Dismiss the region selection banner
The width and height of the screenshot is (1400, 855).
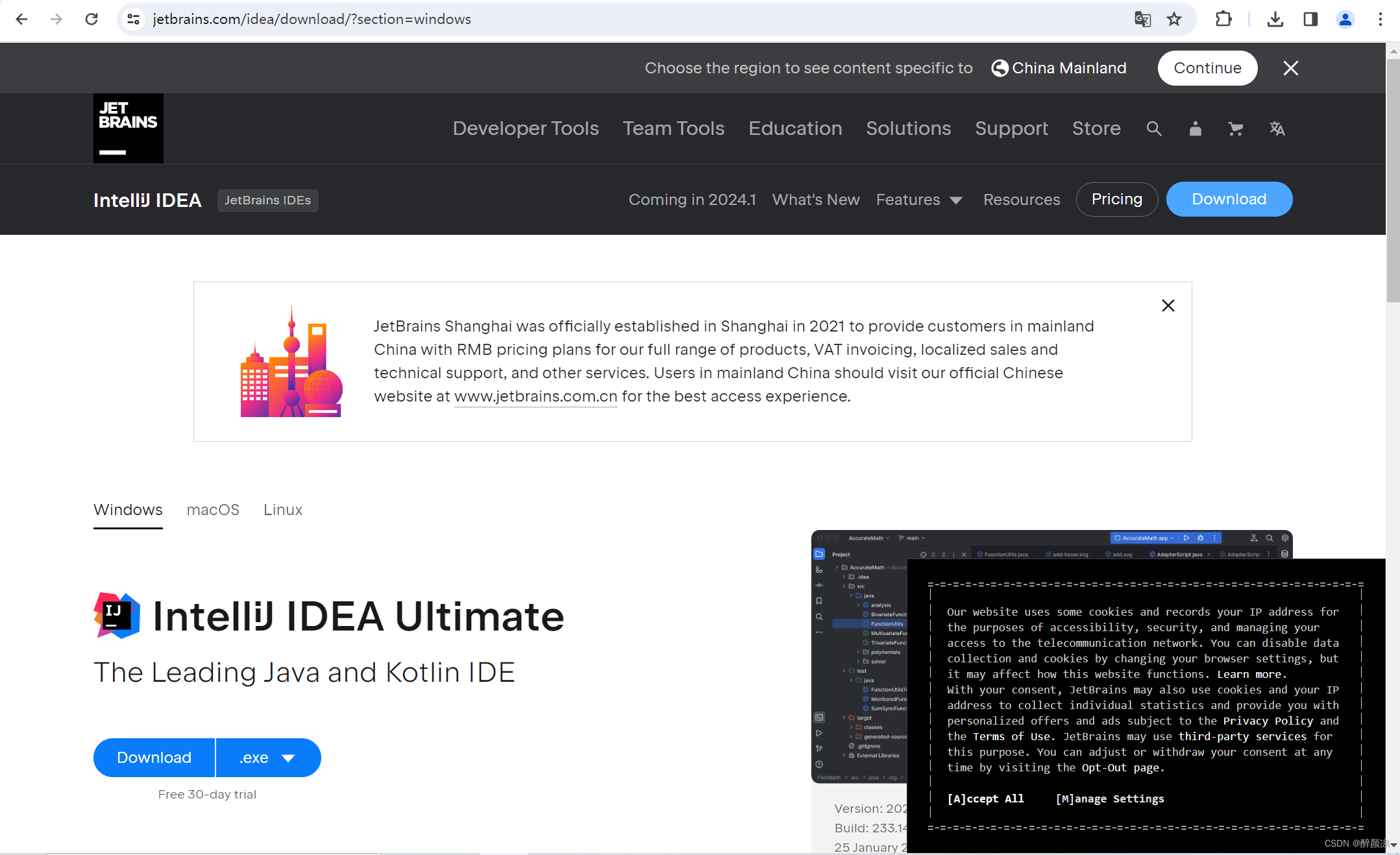pyautogui.click(x=1291, y=68)
